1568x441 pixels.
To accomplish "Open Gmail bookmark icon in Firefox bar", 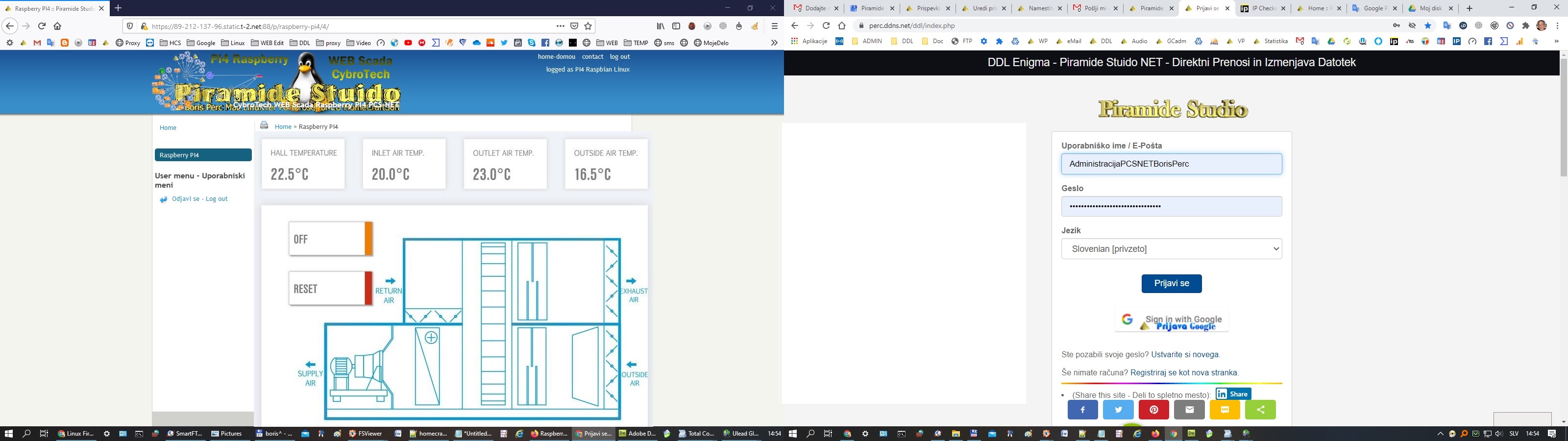I will pos(37,43).
